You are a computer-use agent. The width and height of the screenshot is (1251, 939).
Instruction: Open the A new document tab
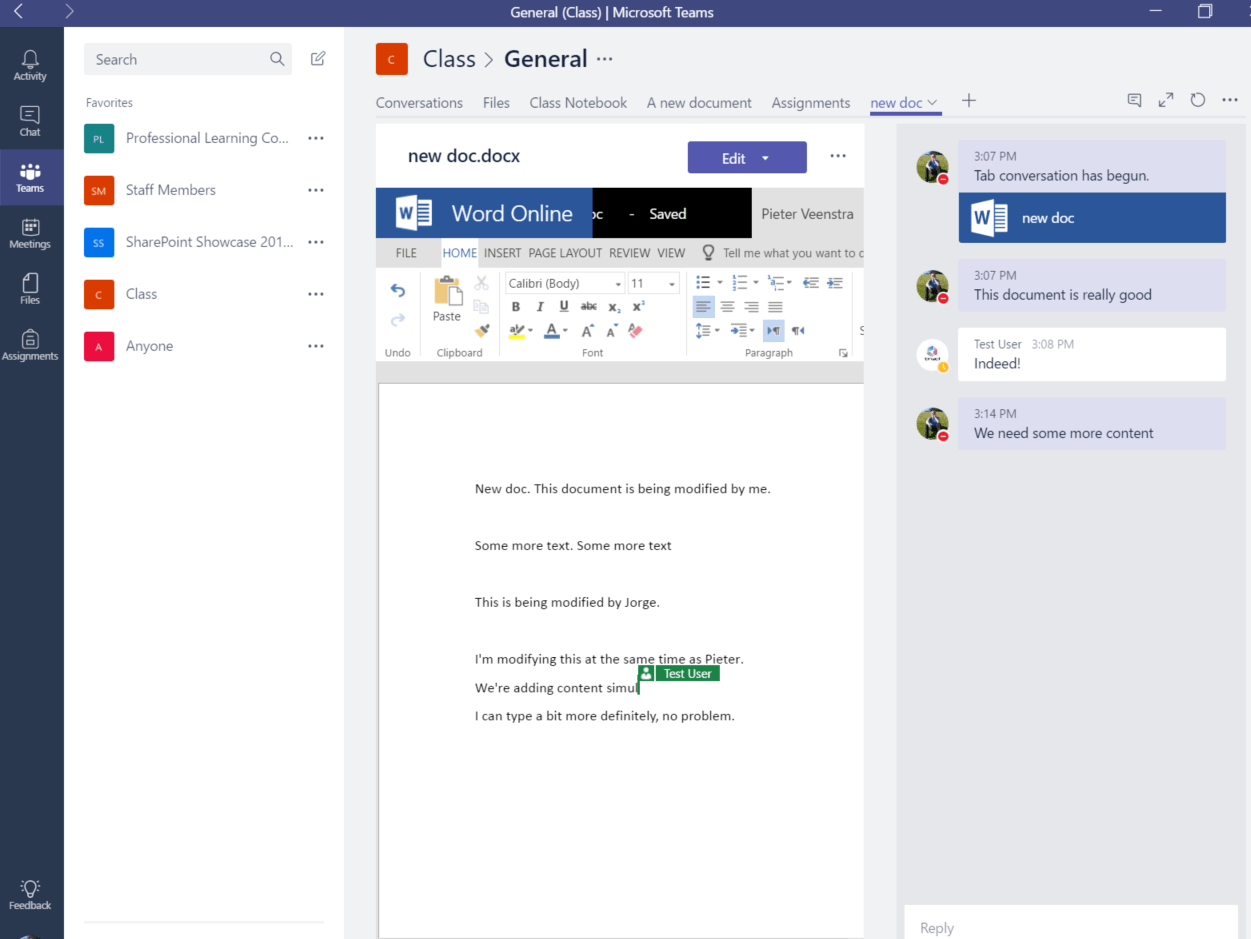coord(699,102)
